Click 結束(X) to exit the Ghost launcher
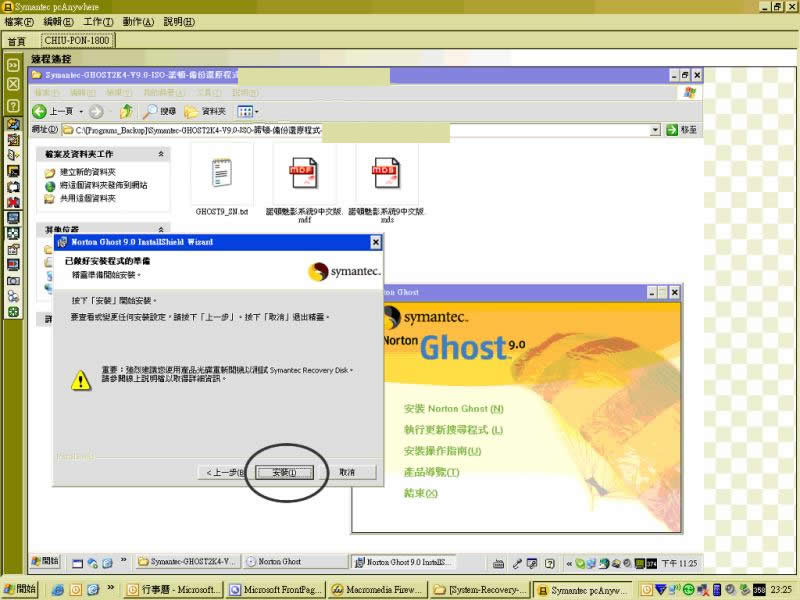The width and height of the screenshot is (800, 600). point(420,493)
